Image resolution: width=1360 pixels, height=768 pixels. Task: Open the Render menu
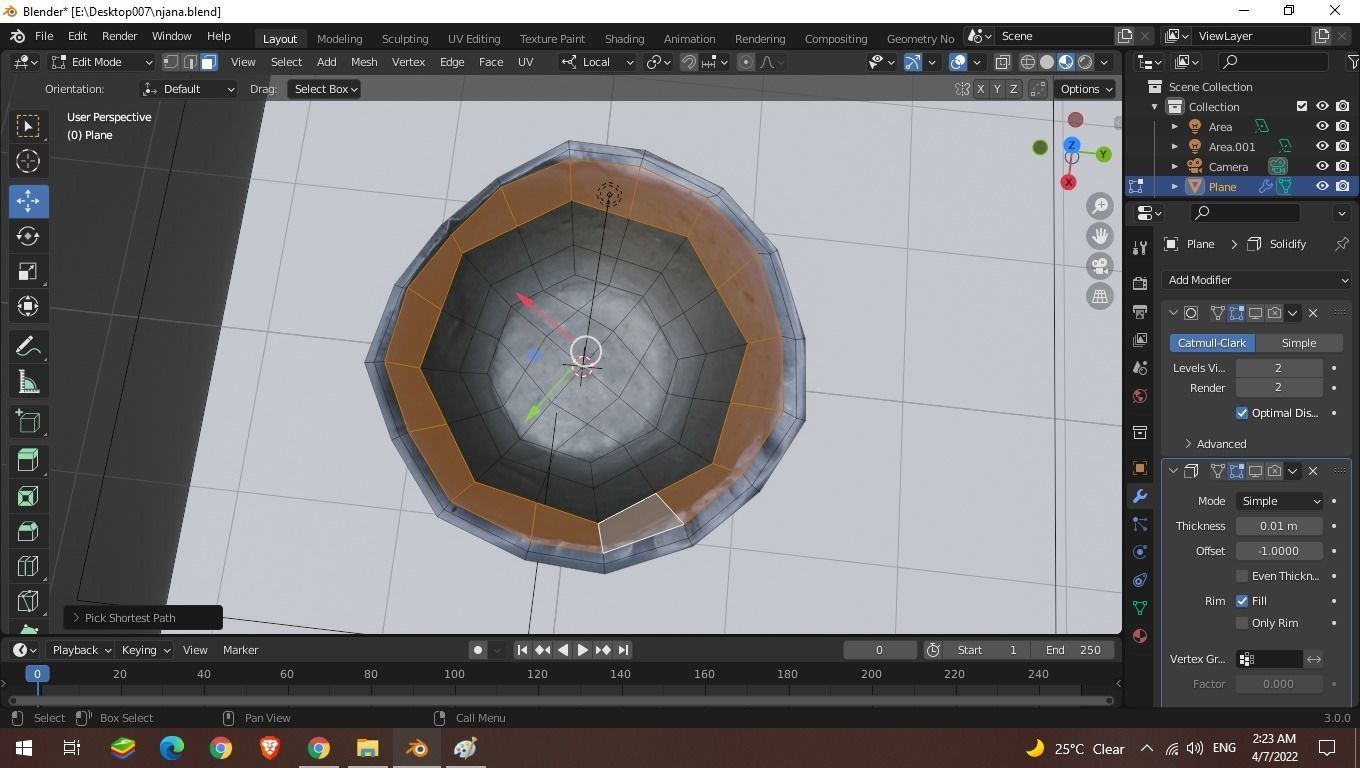(119, 36)
